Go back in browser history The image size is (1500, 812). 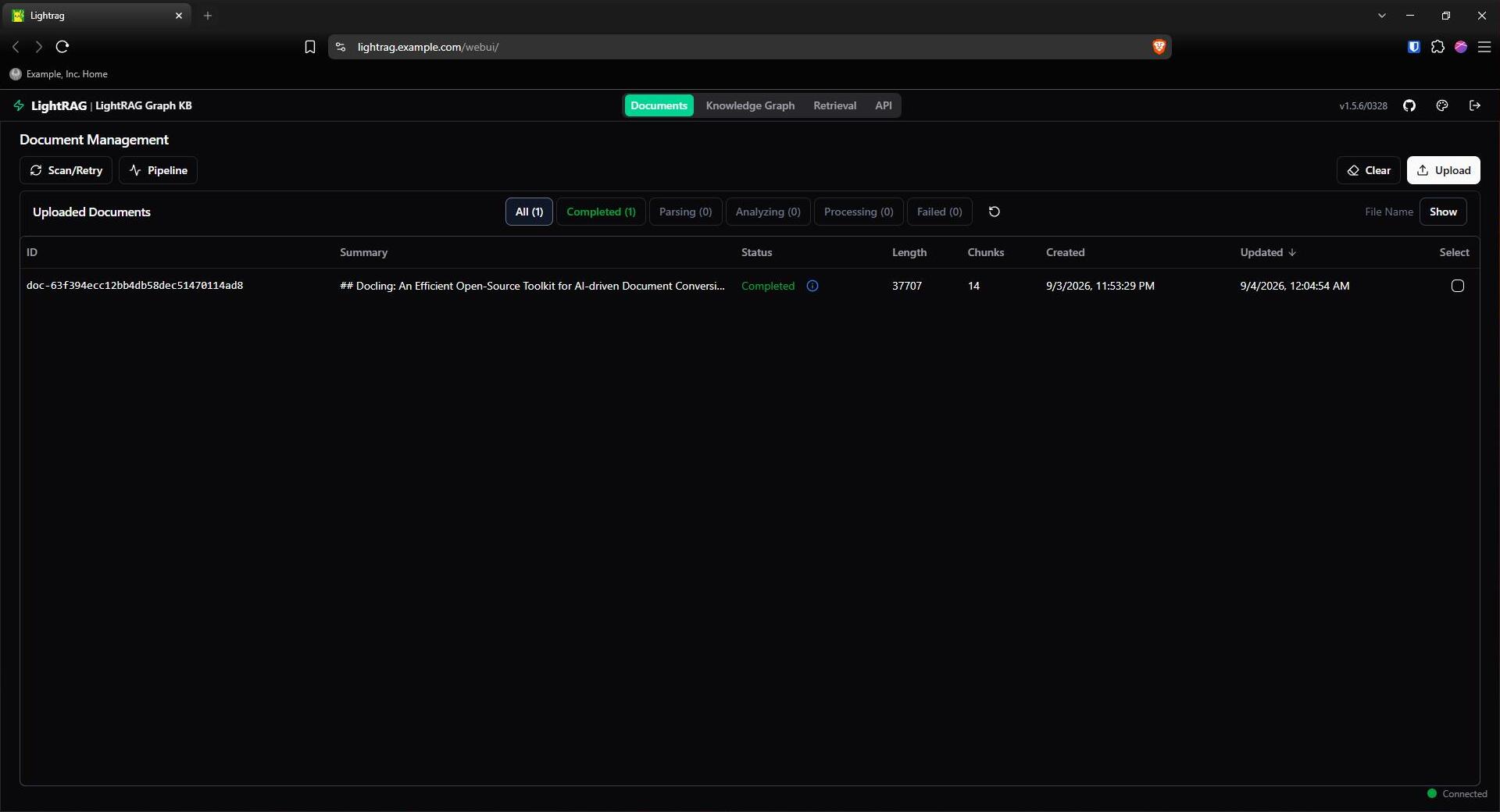(16, 47)
